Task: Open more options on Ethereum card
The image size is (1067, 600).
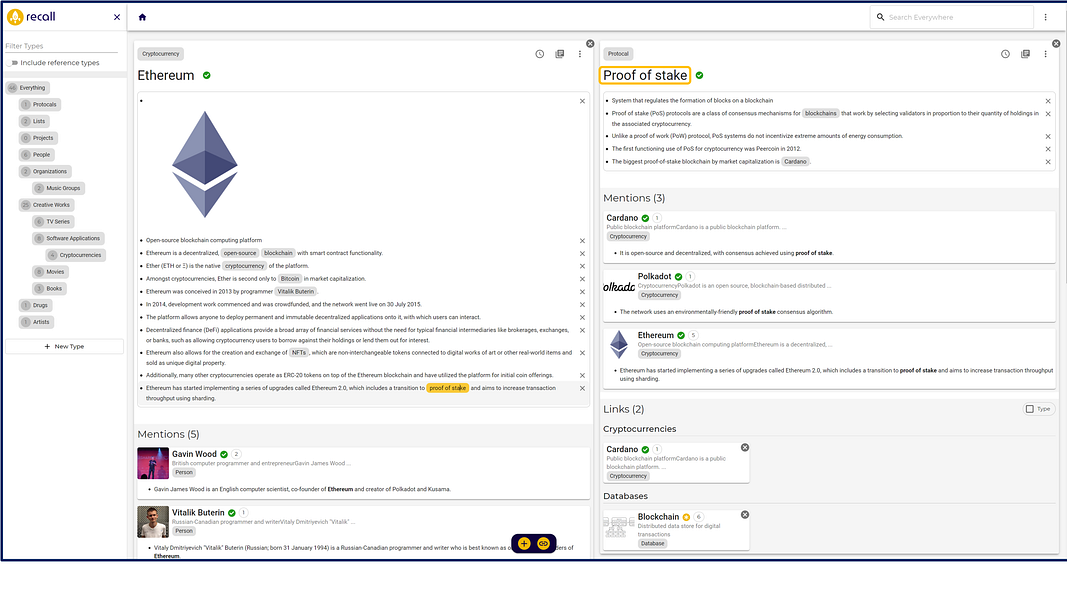Action: coord(580,54)
